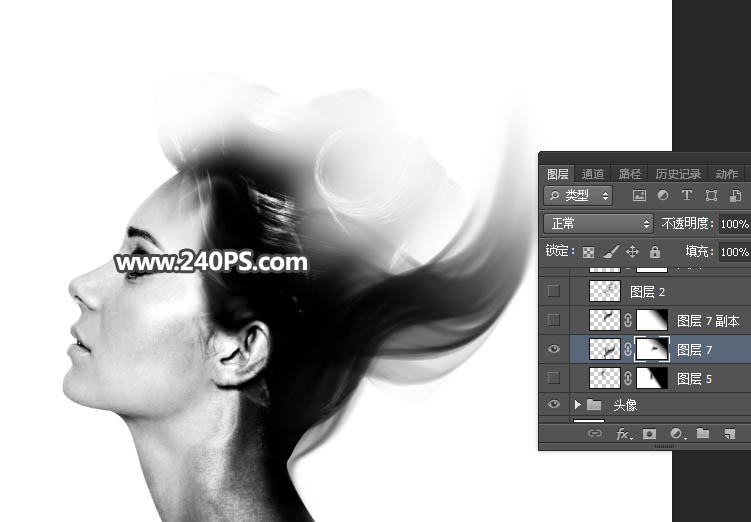Toggle mask link on 图层 7 副本
This screenshot has height=522, width=751.
[628, 320]
